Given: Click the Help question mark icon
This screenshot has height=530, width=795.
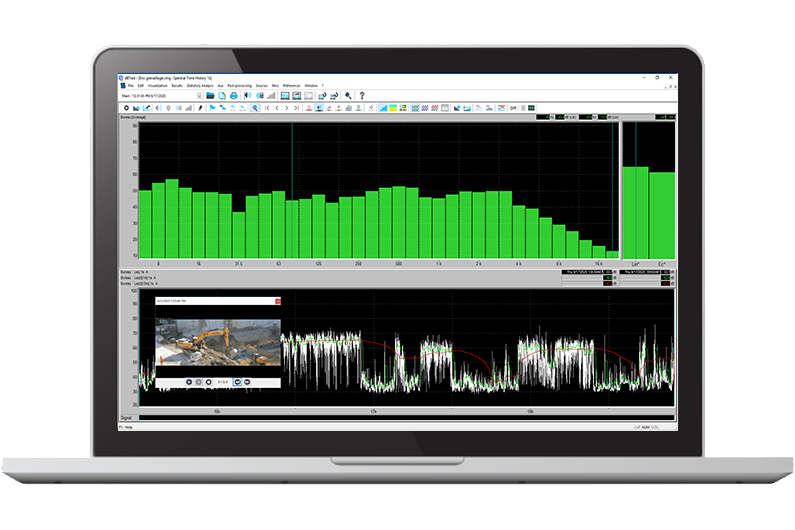Looking at the screenshot, I should [361, 96].
